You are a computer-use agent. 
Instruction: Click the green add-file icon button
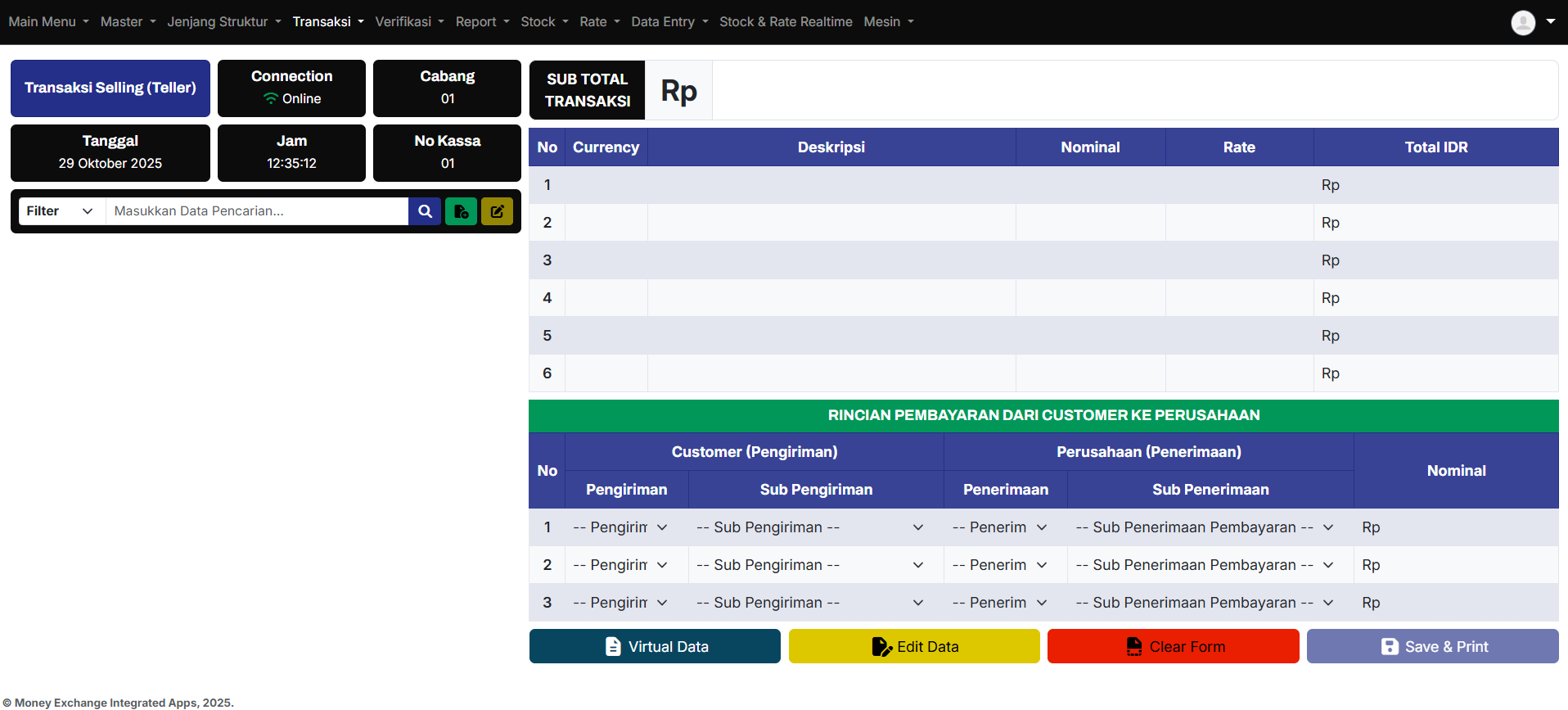[x=461, y=211]
